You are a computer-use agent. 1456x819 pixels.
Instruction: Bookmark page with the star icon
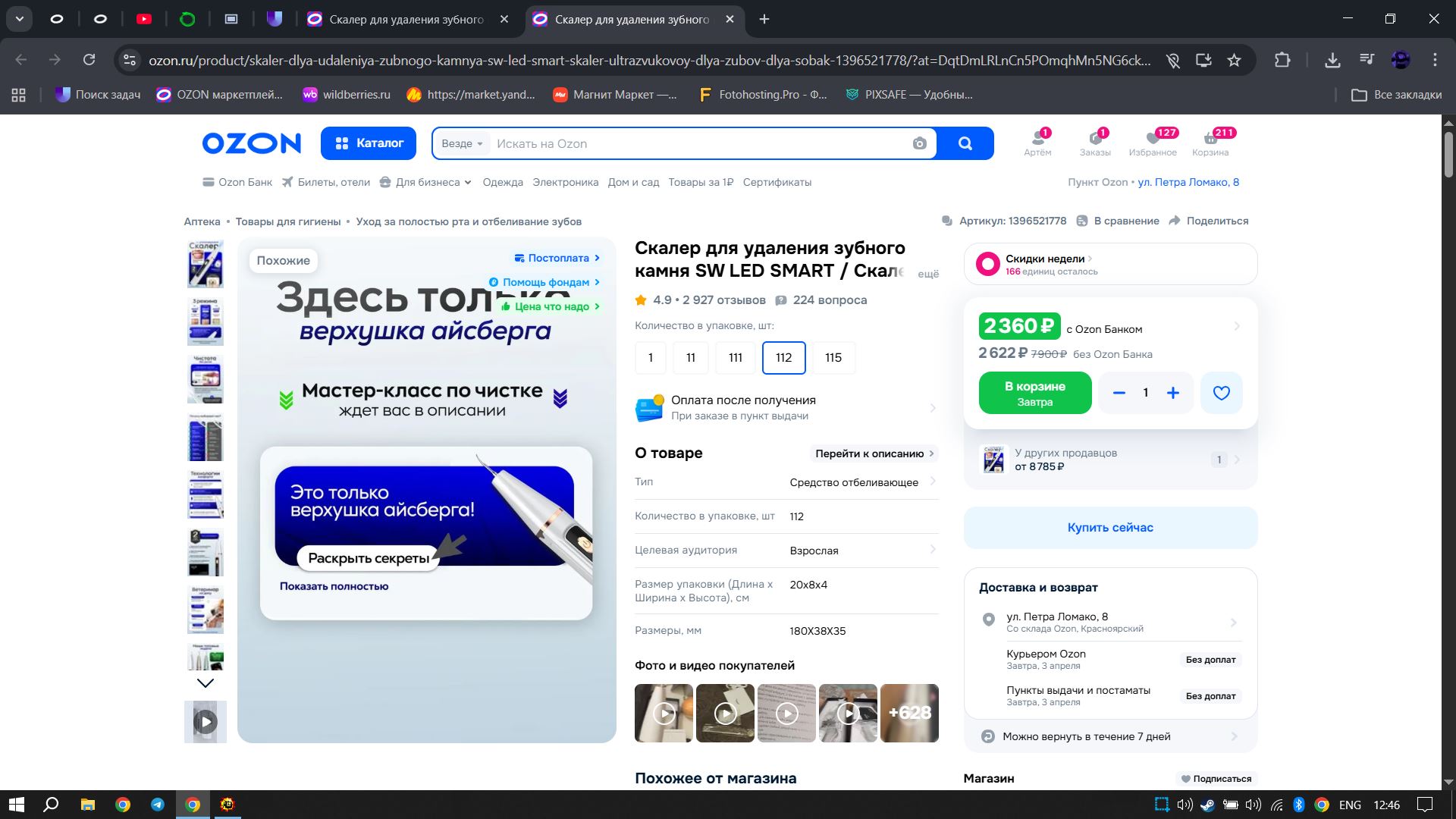(1234, 60)
